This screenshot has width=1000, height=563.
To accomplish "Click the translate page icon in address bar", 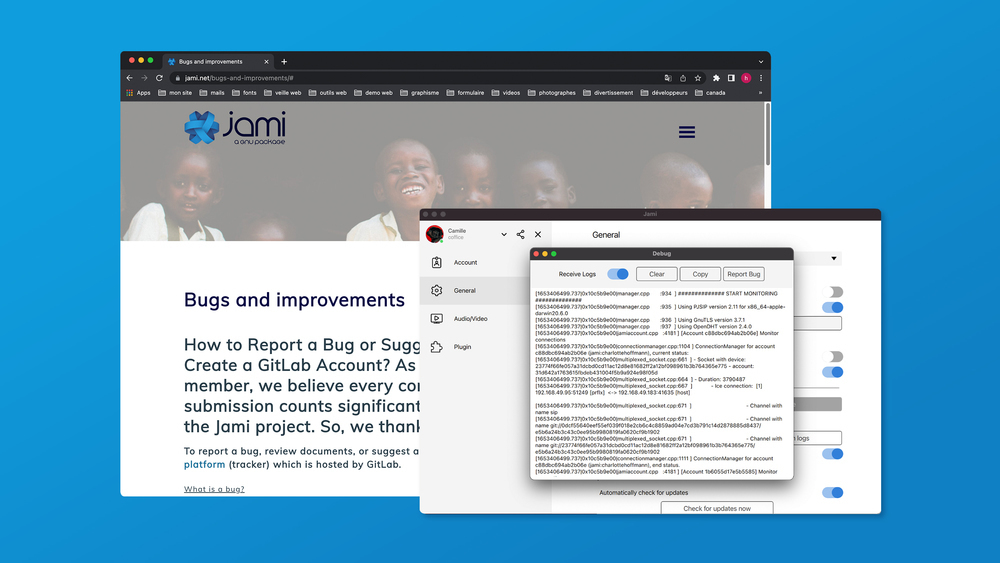I will click(668, 78).
